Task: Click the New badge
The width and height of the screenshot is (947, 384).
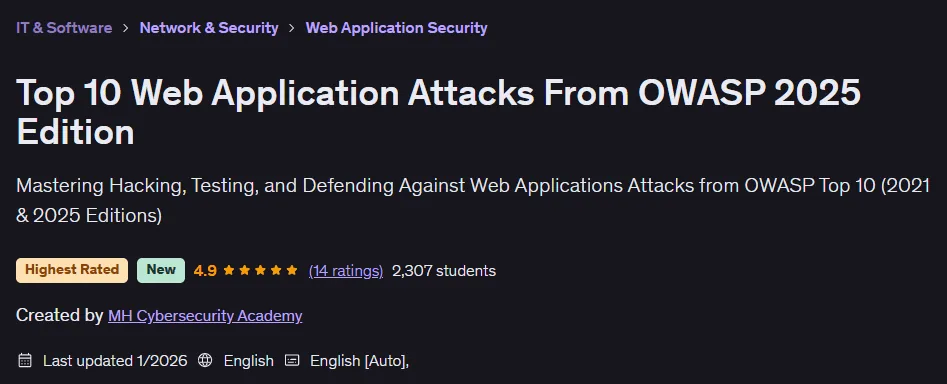Action: coord(161,270)
